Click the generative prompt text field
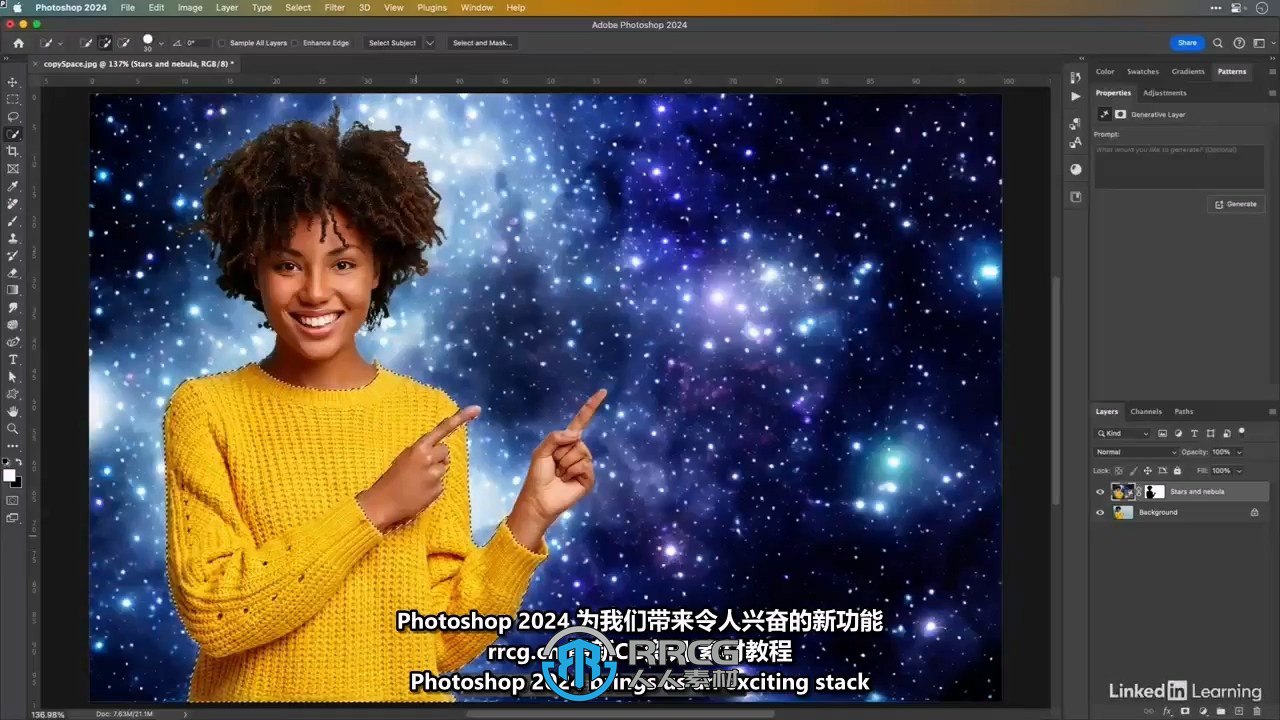The image size is (1280, 720). (x=1179, y=165)
